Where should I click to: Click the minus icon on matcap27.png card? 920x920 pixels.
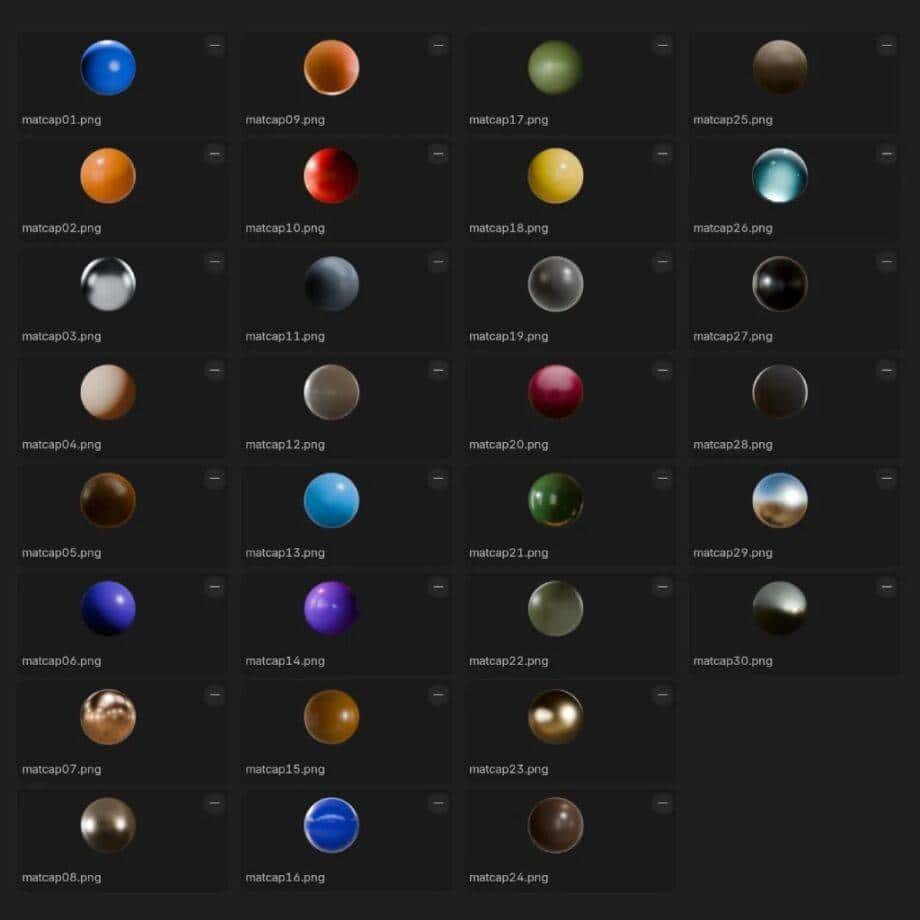tap(887, 262)
